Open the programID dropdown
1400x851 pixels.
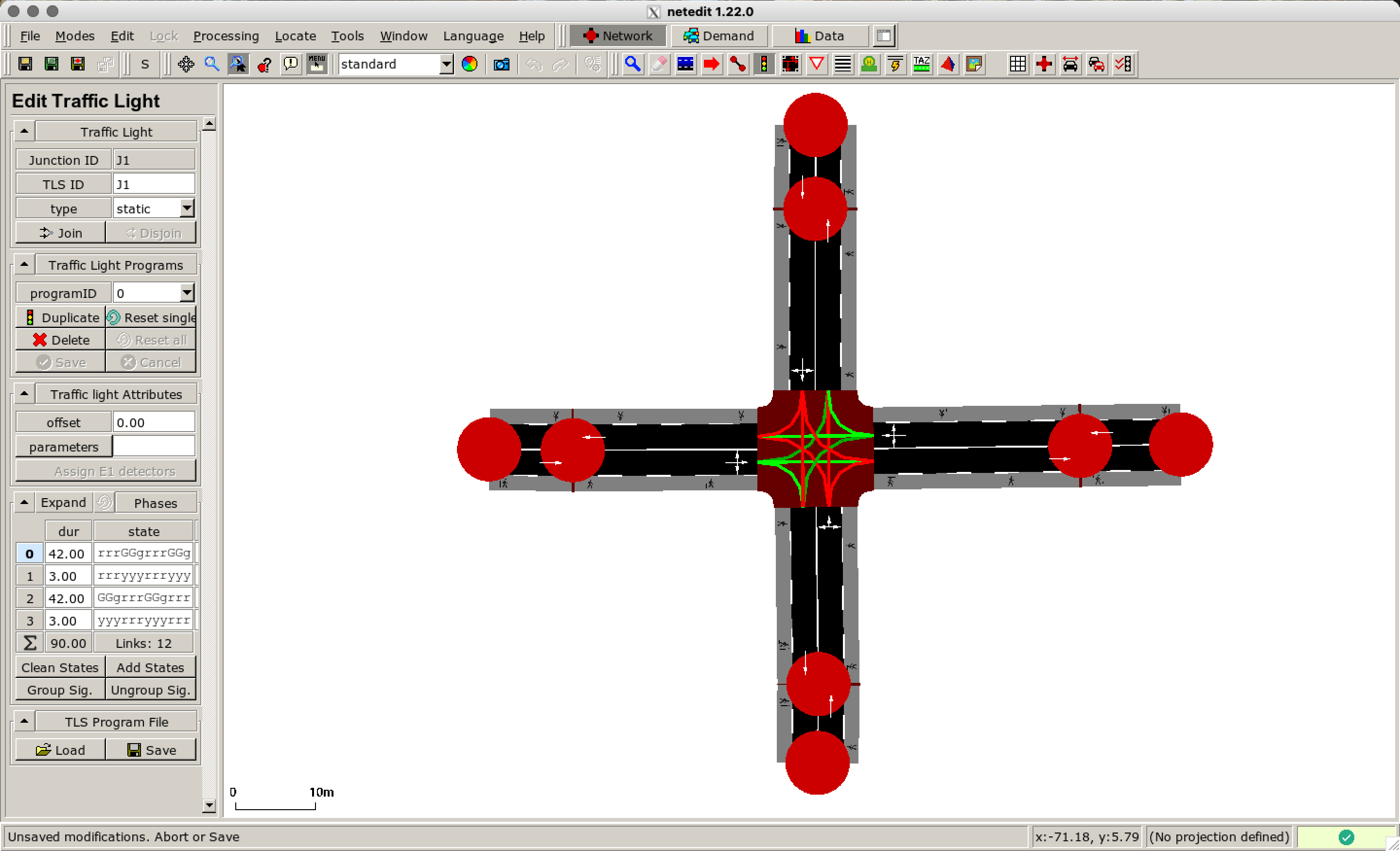[187, 292]
